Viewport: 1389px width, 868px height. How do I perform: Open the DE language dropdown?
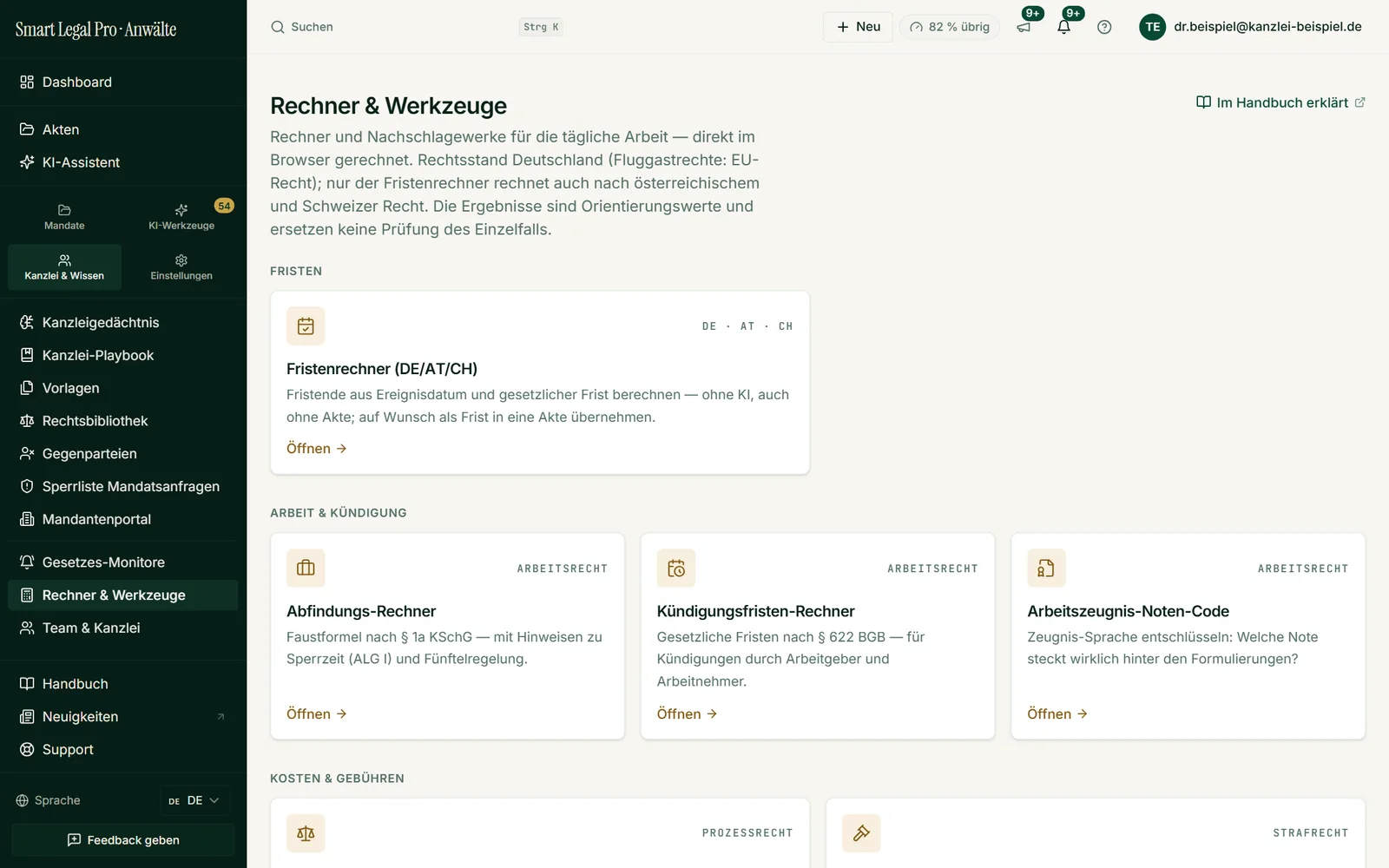194,800
